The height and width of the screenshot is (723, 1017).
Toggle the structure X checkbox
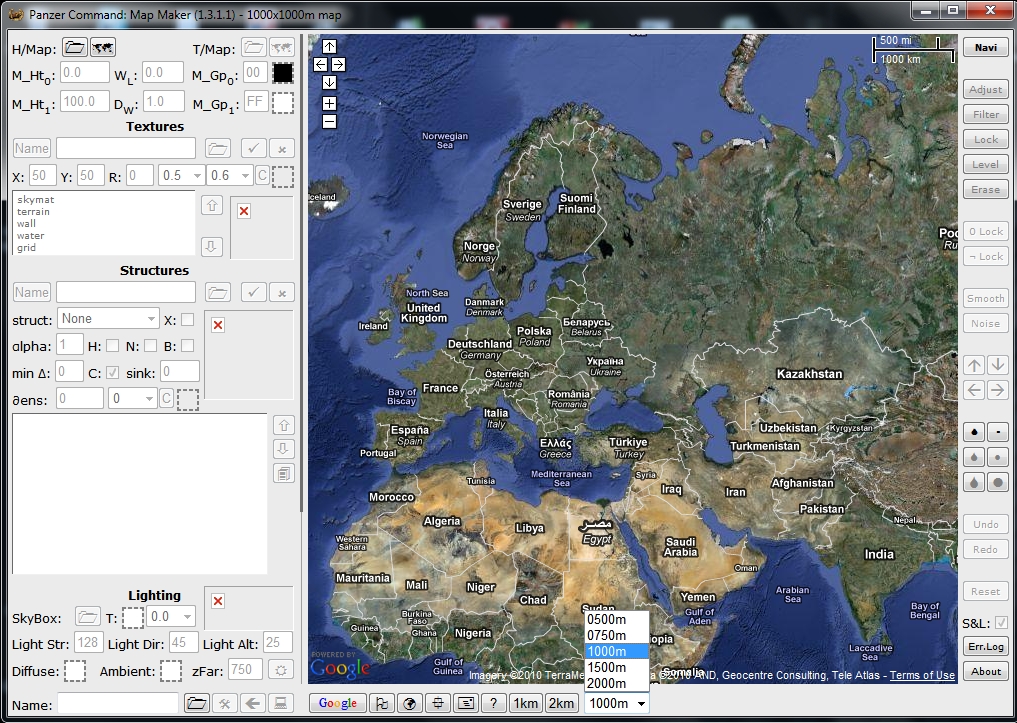tap(187, 319)
